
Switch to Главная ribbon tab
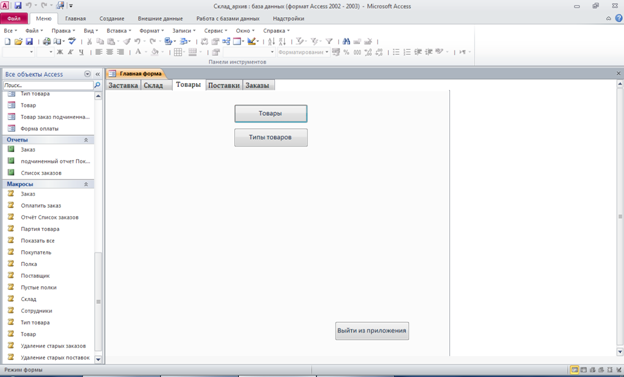coord(75,18)
